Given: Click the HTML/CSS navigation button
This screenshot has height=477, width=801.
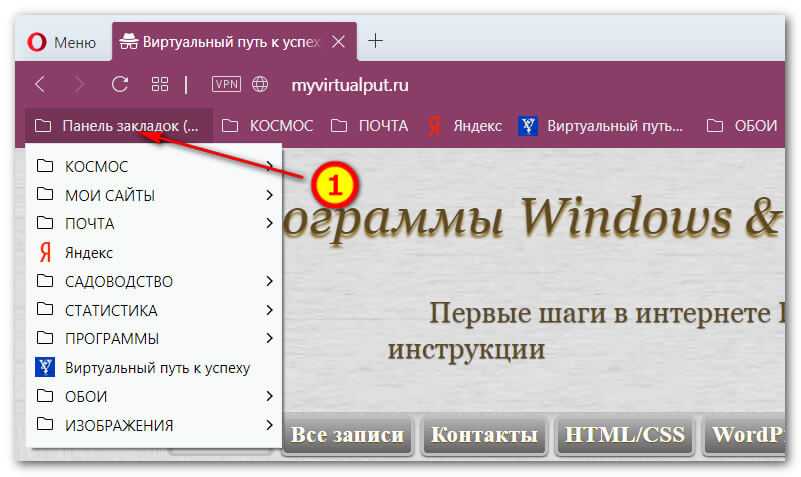Looking at the screenshot, I should (624, 435).
